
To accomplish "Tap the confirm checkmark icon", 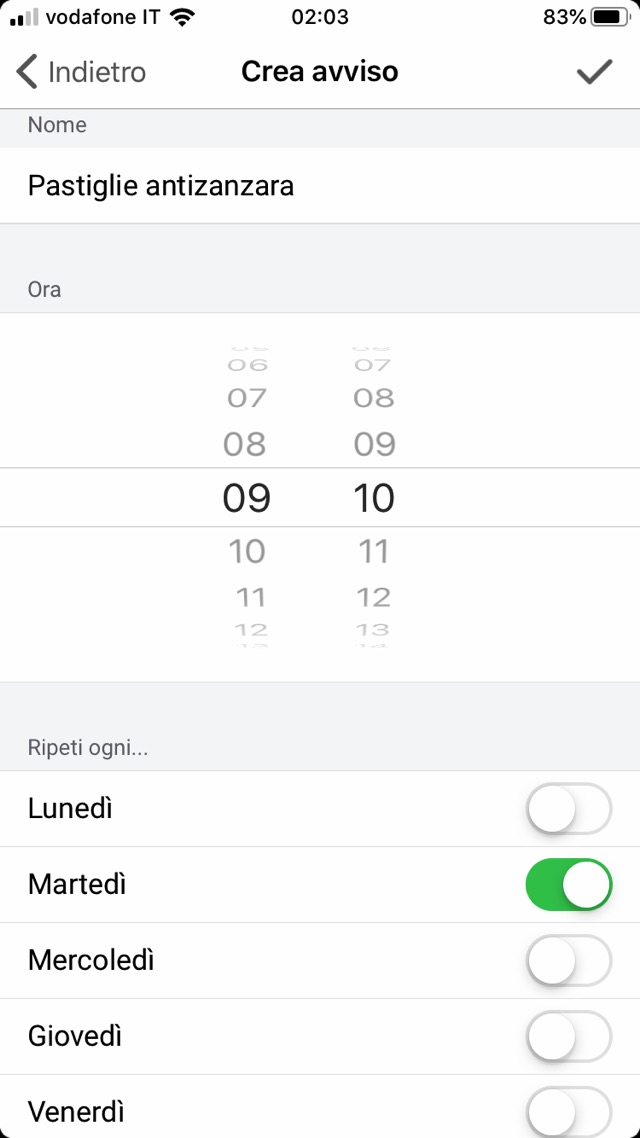I will click(594, 72).
